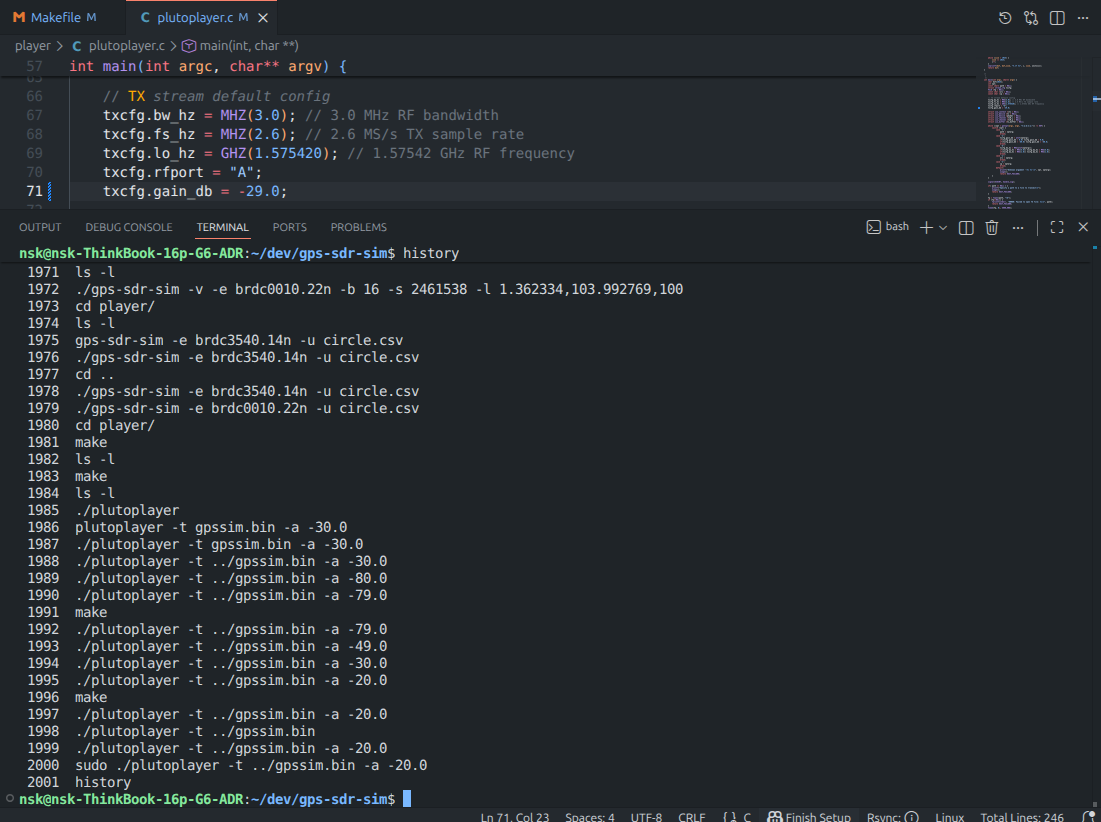Switch to the PORTS panel tab
This screenshot has height=822, width=1101.
point(289,227)
